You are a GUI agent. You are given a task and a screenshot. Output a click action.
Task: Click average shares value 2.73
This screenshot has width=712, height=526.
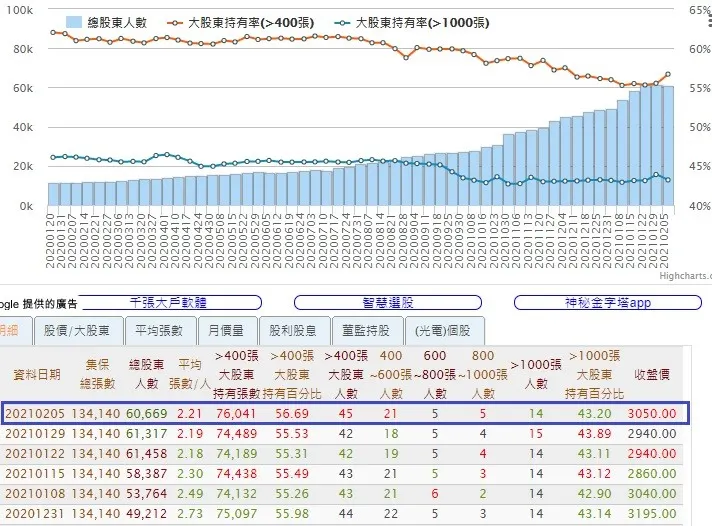point(189,514)
